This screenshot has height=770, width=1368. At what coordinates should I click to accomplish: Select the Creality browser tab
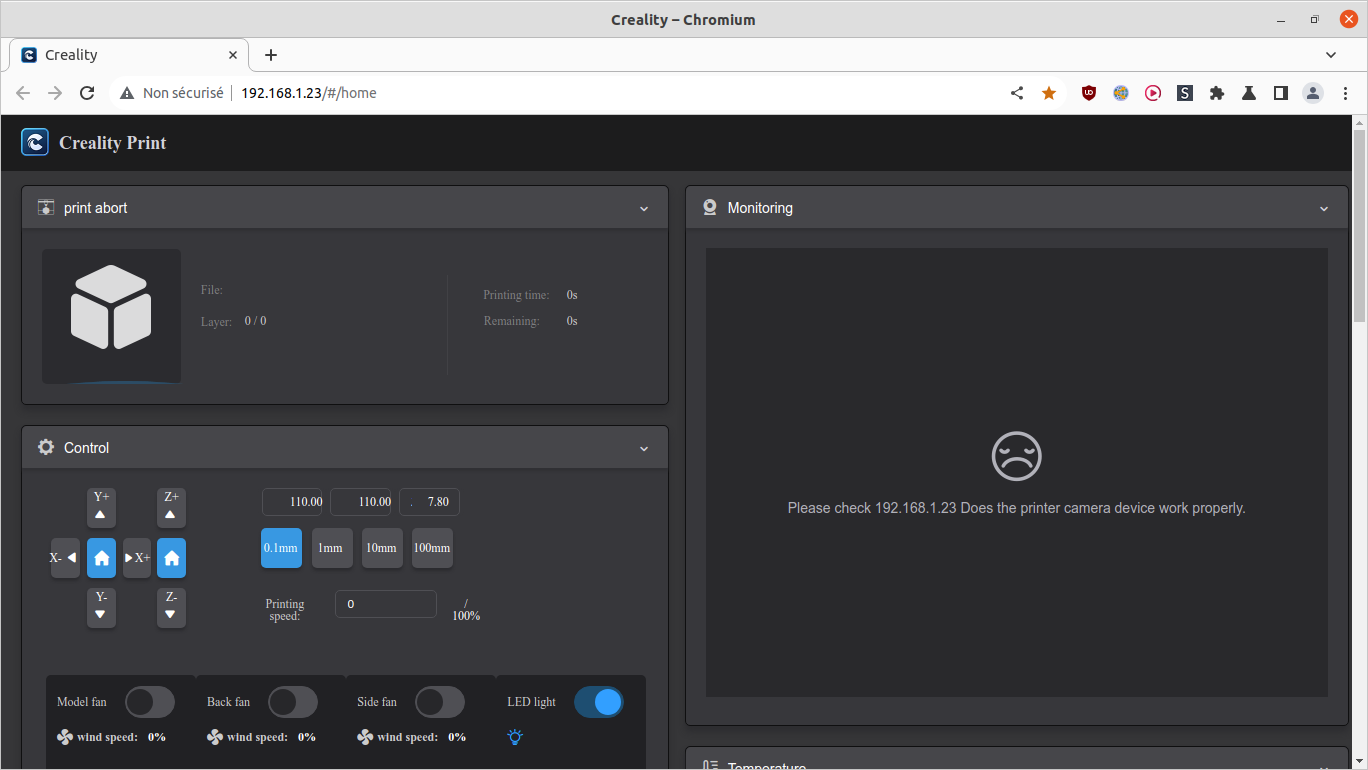(129, 55)
